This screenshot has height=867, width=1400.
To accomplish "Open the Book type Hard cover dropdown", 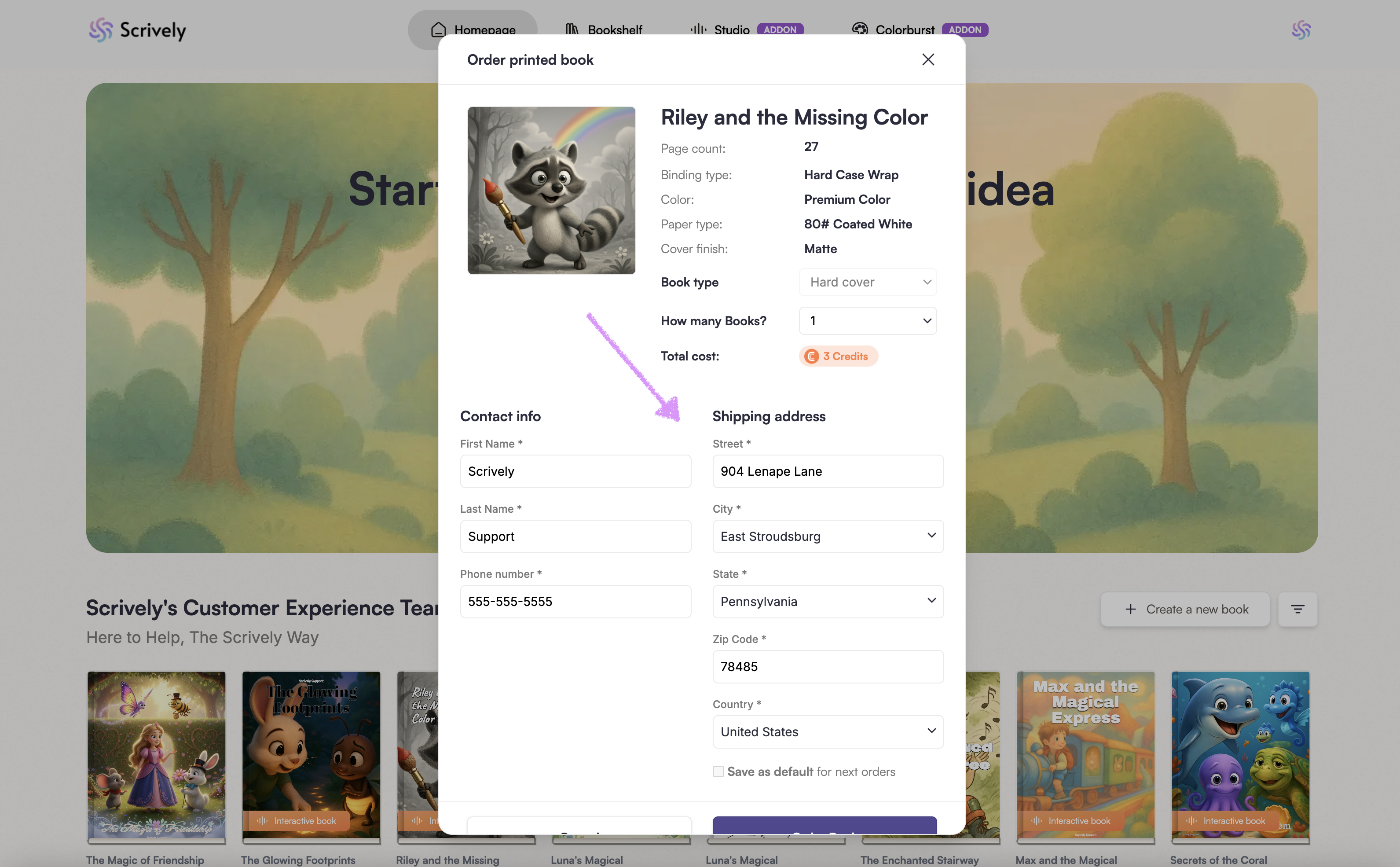I will pos(867,282).
